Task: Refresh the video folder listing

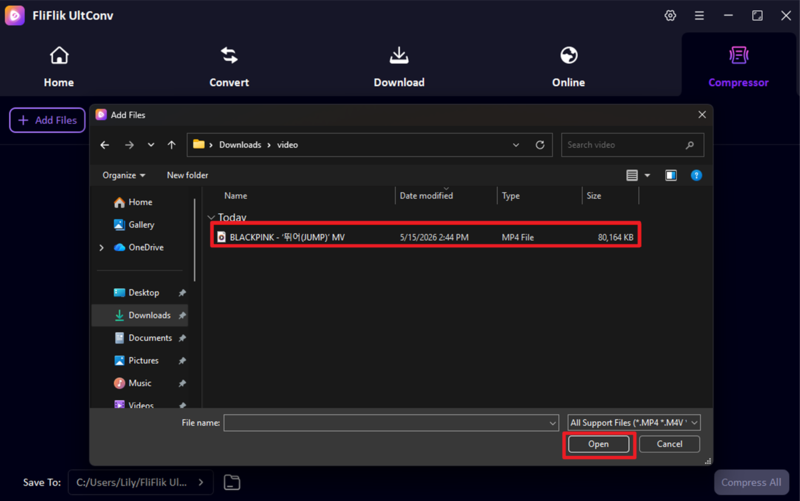Action: coord(540,145)
